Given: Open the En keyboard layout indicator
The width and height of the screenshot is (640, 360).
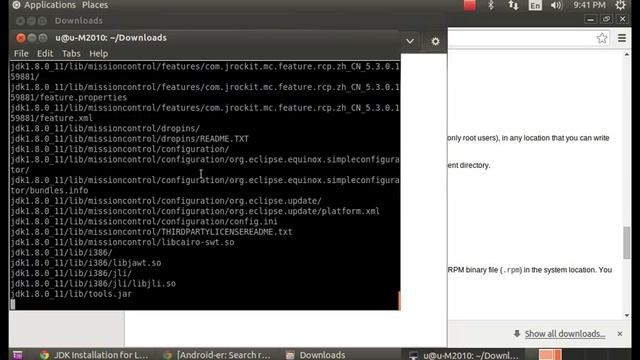Looking at the screenshot, I should click(x=535, y=5).
